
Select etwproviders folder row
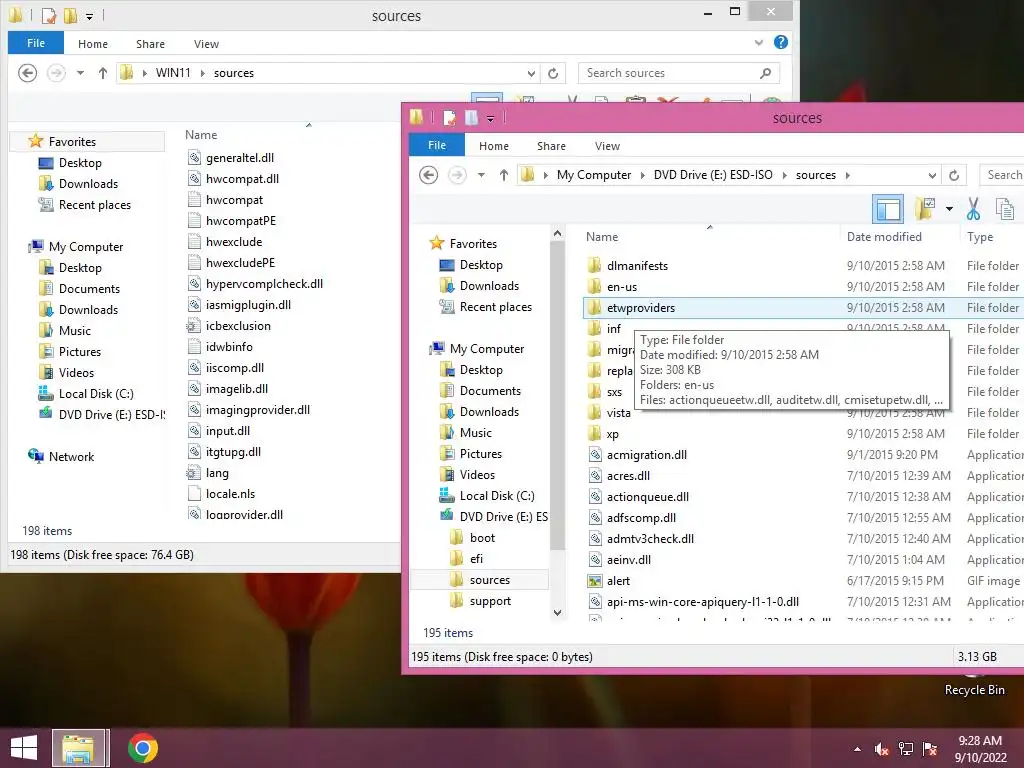tap(803, 308)
